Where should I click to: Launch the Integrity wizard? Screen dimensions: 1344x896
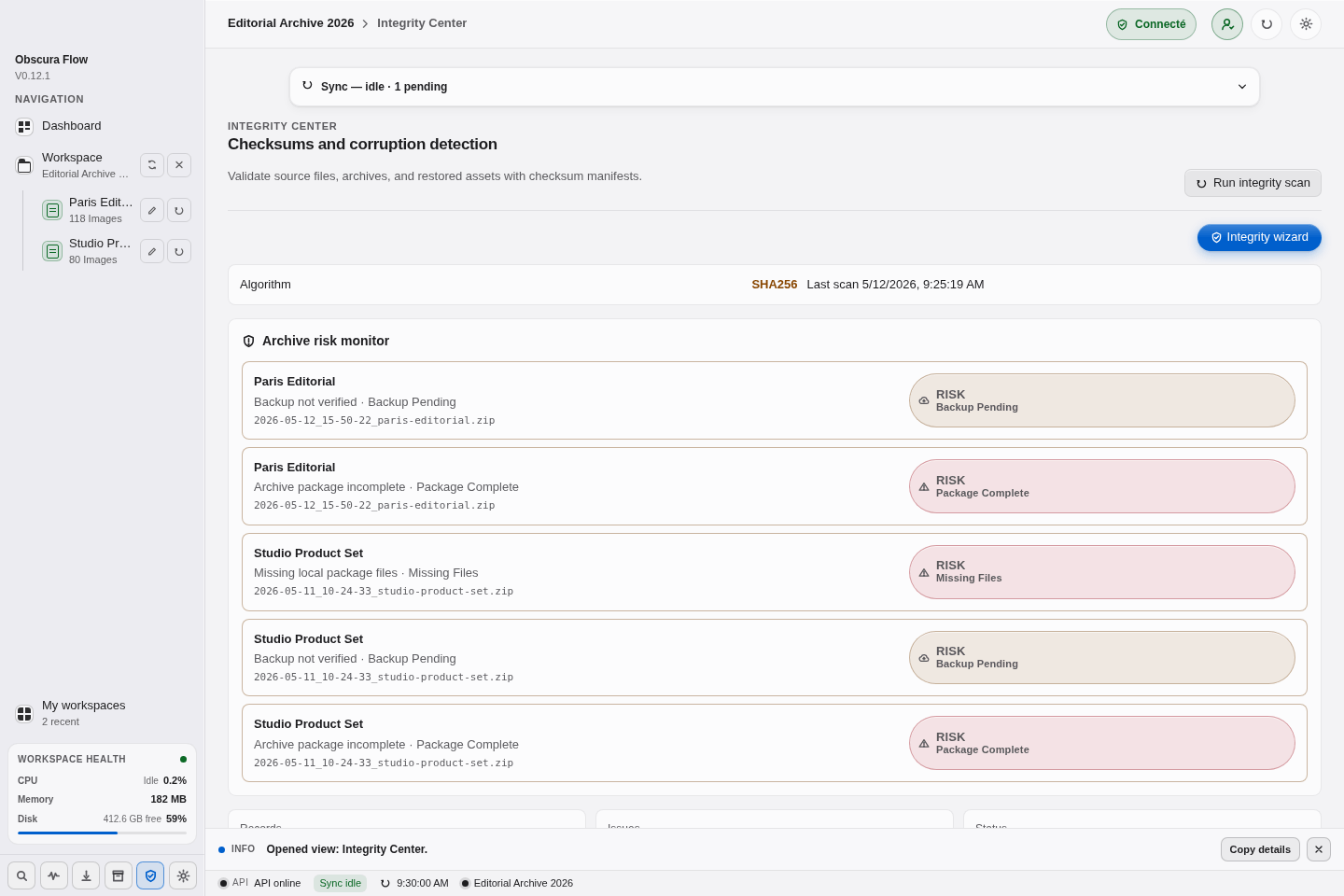(x=1259, y=237)
